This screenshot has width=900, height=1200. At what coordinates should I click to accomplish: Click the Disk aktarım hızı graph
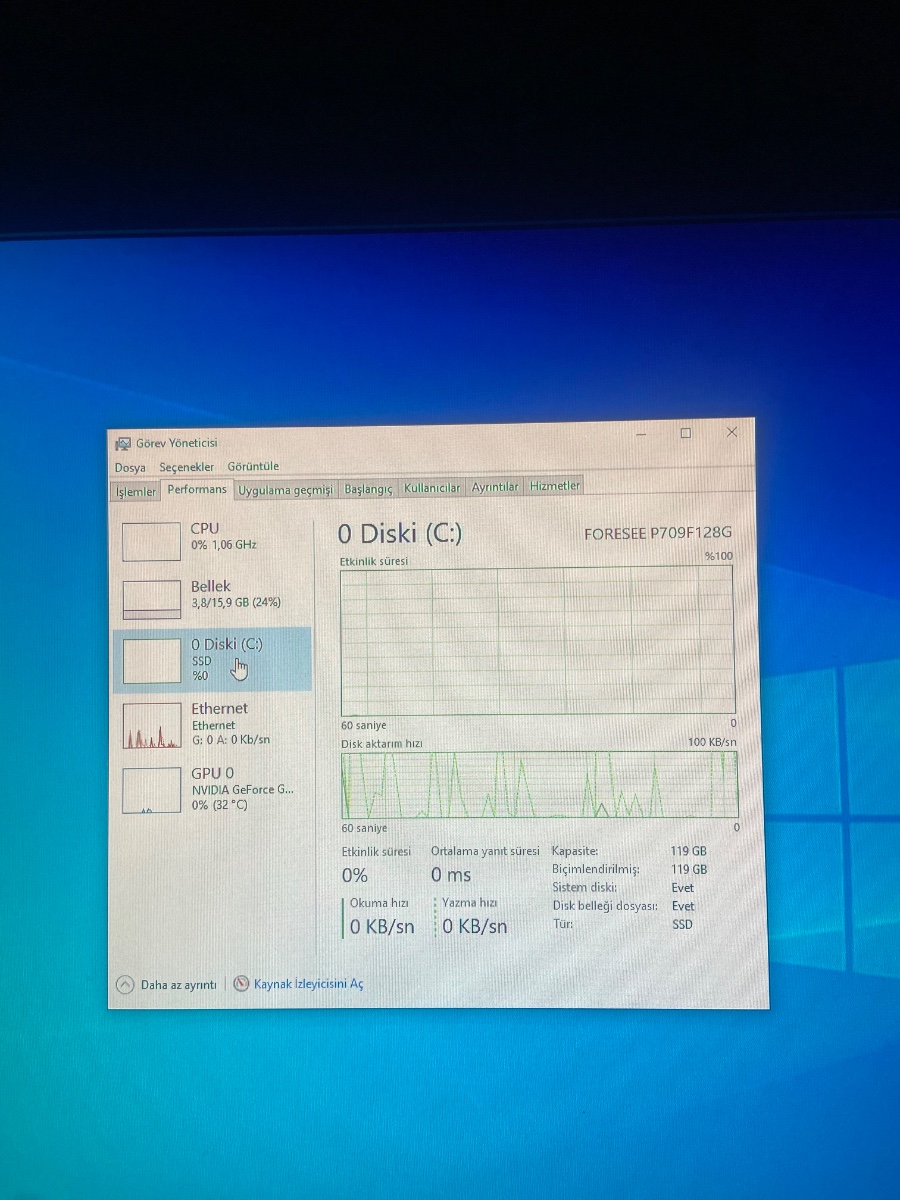[x=539, y=784]
